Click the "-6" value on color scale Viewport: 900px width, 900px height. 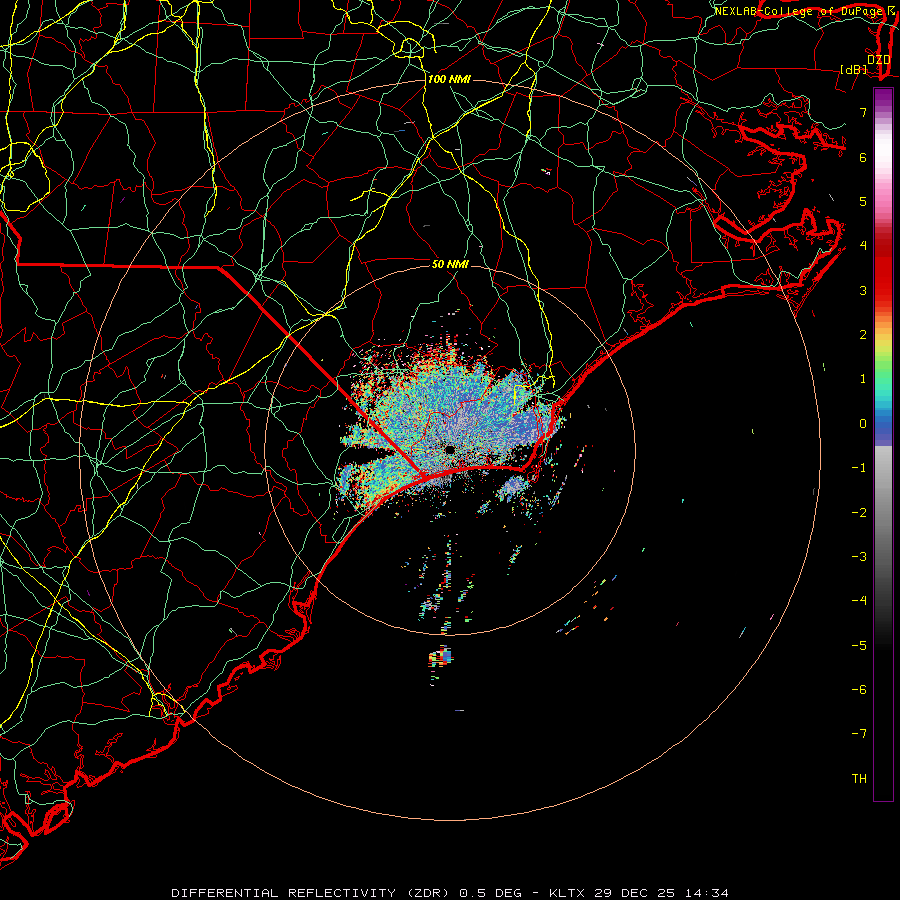click(x=859, y=690)
